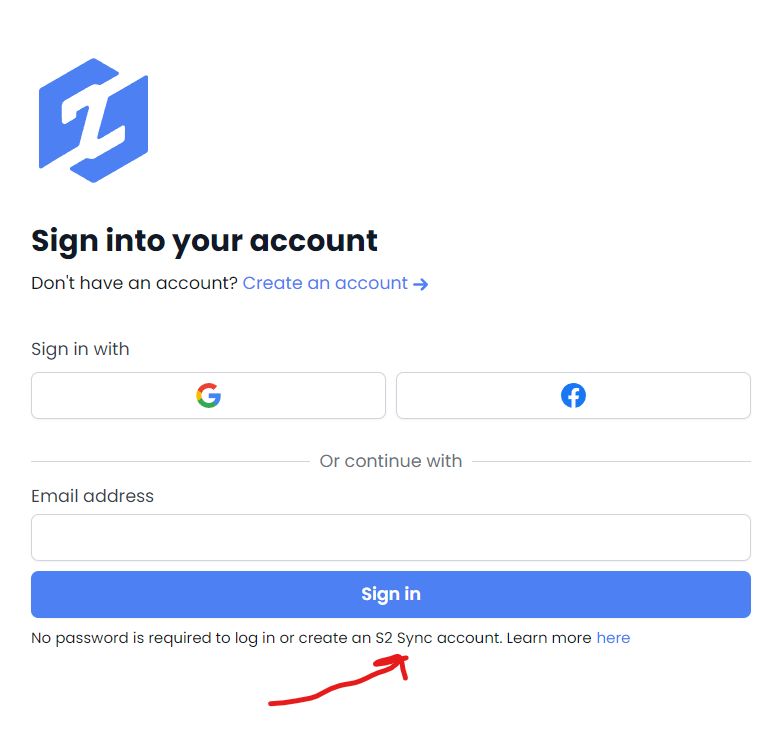Click the arrow icon after Create an account
778x745 pixels.
tap(420, 284)
